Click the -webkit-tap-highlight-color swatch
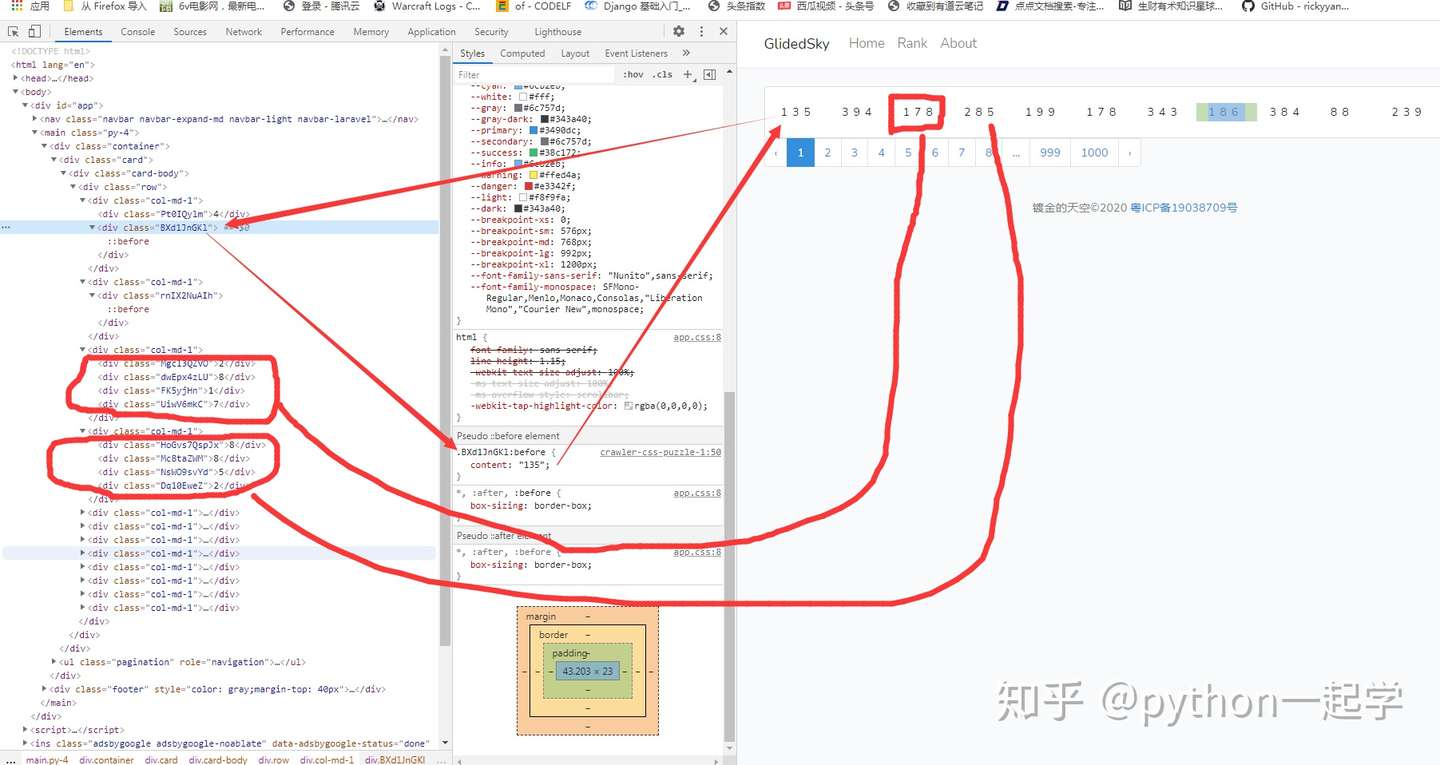The width and height of the screenshot is (1440, 765). click(629, 406)
